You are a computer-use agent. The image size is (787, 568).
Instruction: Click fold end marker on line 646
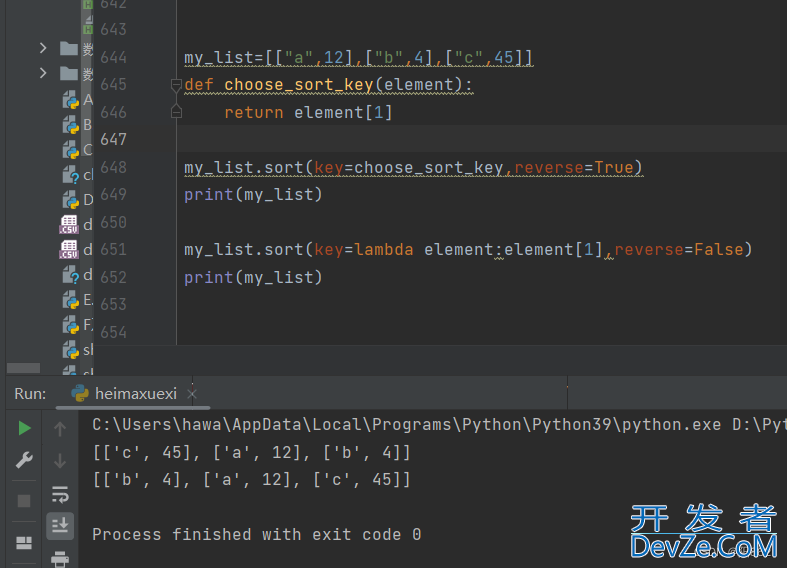[x=176, y=111]
